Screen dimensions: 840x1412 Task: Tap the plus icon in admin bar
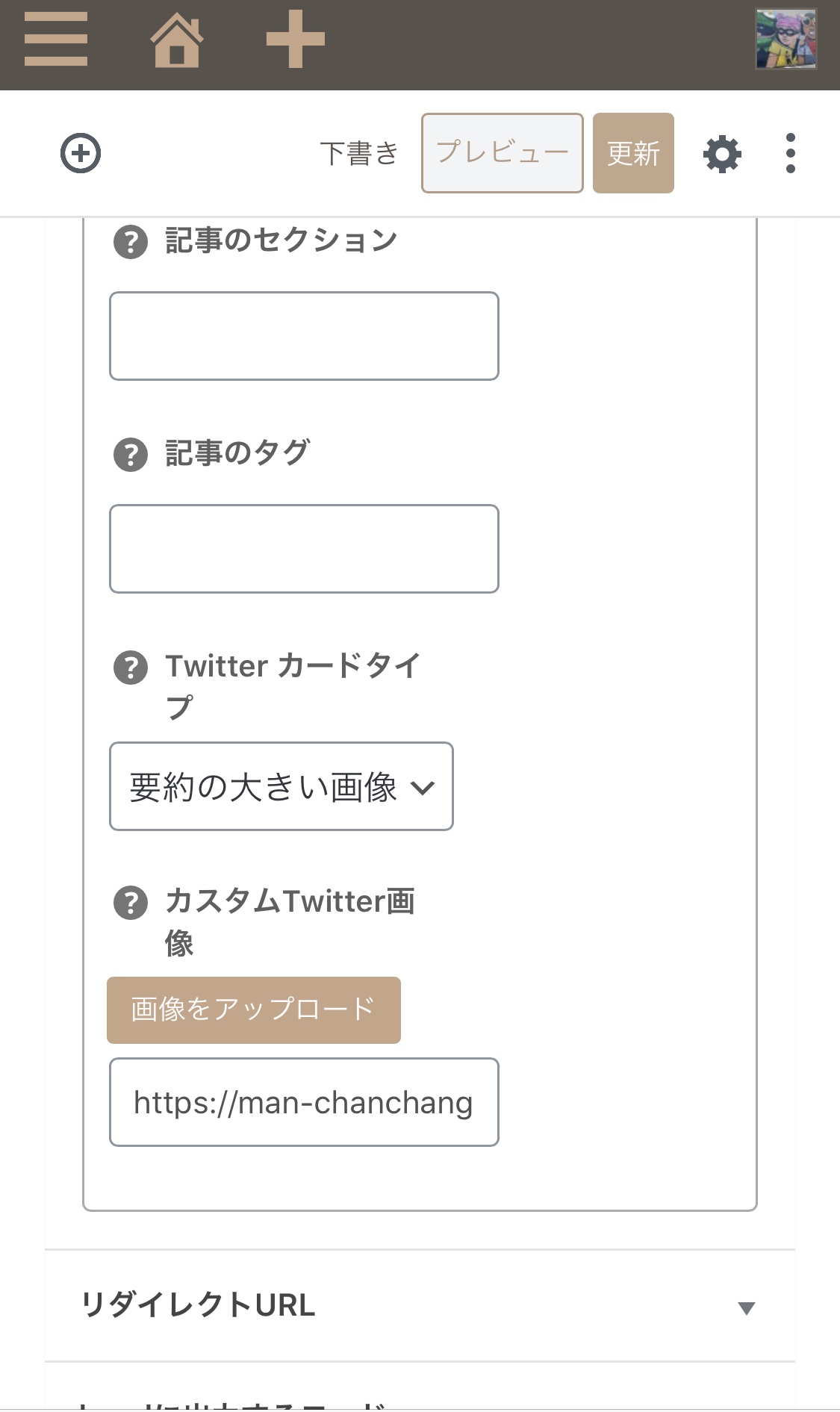click(296, 39)
